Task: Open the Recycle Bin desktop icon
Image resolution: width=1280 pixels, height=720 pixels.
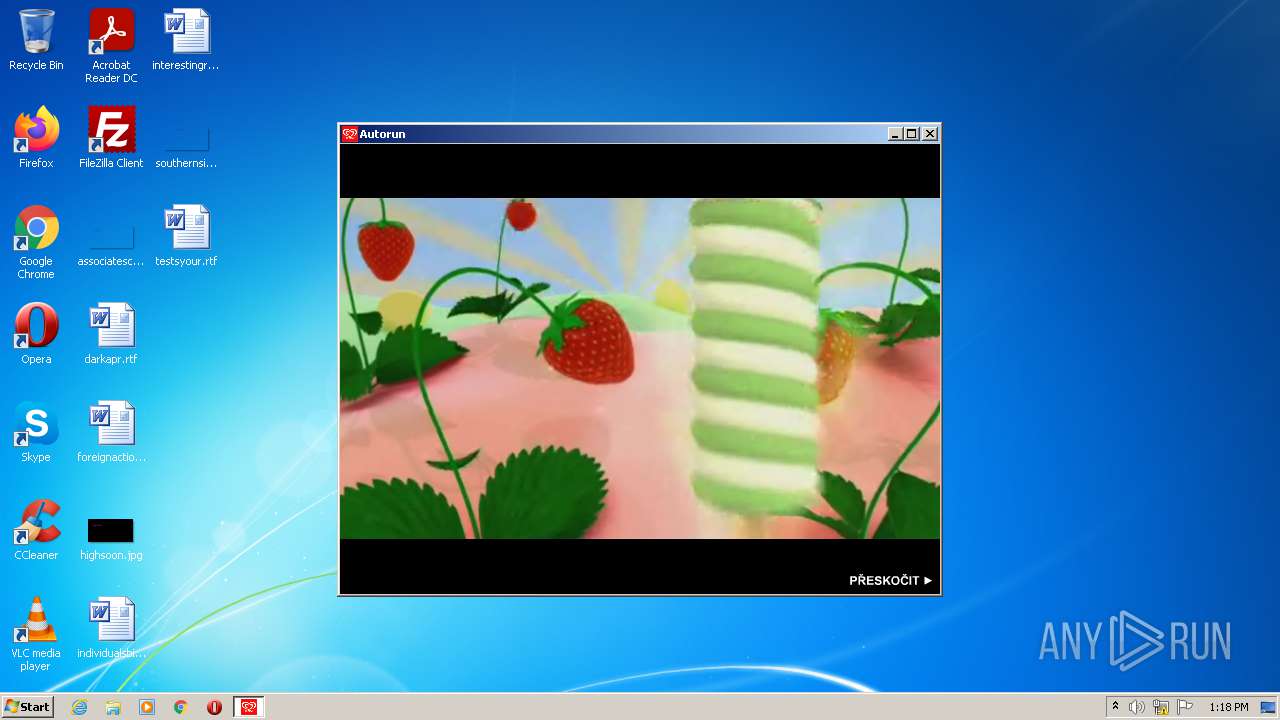Action: pyautogui.click(x=36, y=40)
